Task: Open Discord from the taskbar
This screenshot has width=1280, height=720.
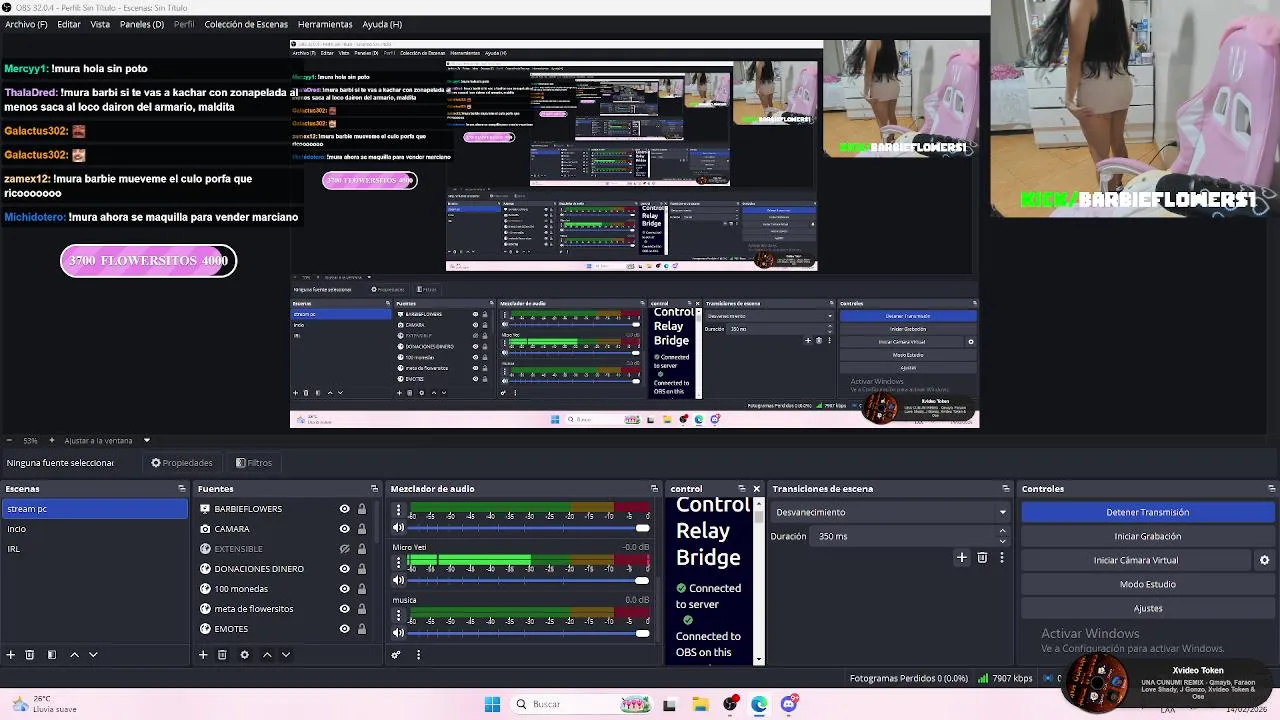Action: tap(789, 704)
